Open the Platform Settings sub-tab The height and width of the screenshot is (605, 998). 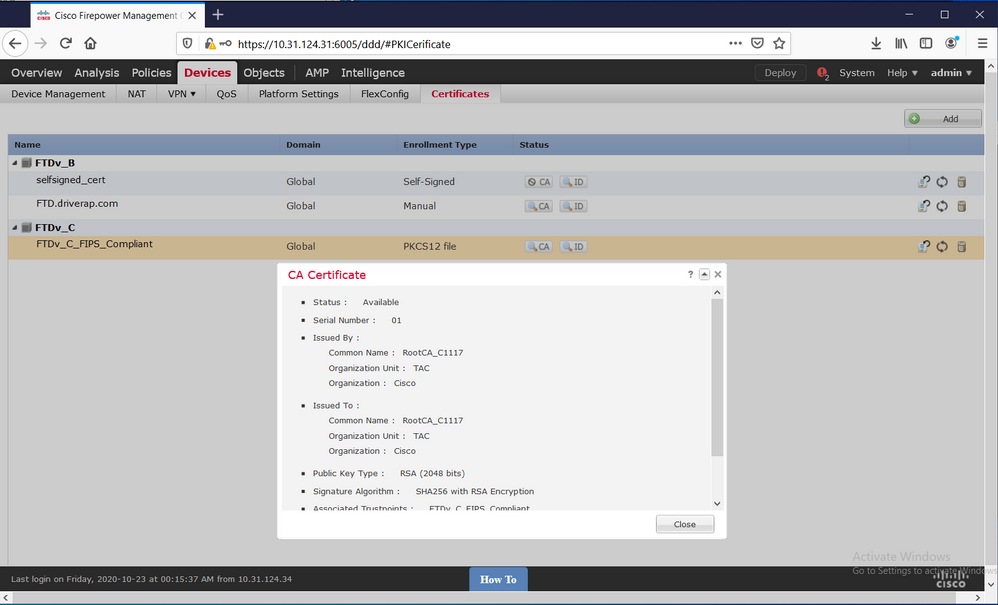click(x=299, y=94)
